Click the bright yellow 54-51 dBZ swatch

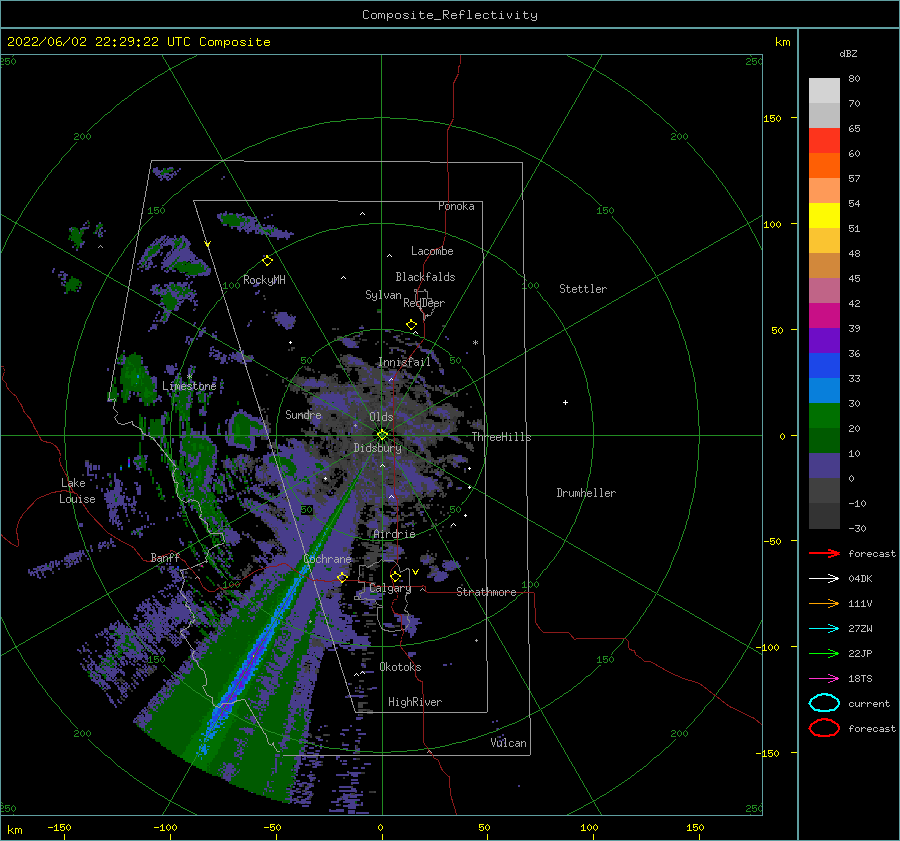[x=824, y=215]
